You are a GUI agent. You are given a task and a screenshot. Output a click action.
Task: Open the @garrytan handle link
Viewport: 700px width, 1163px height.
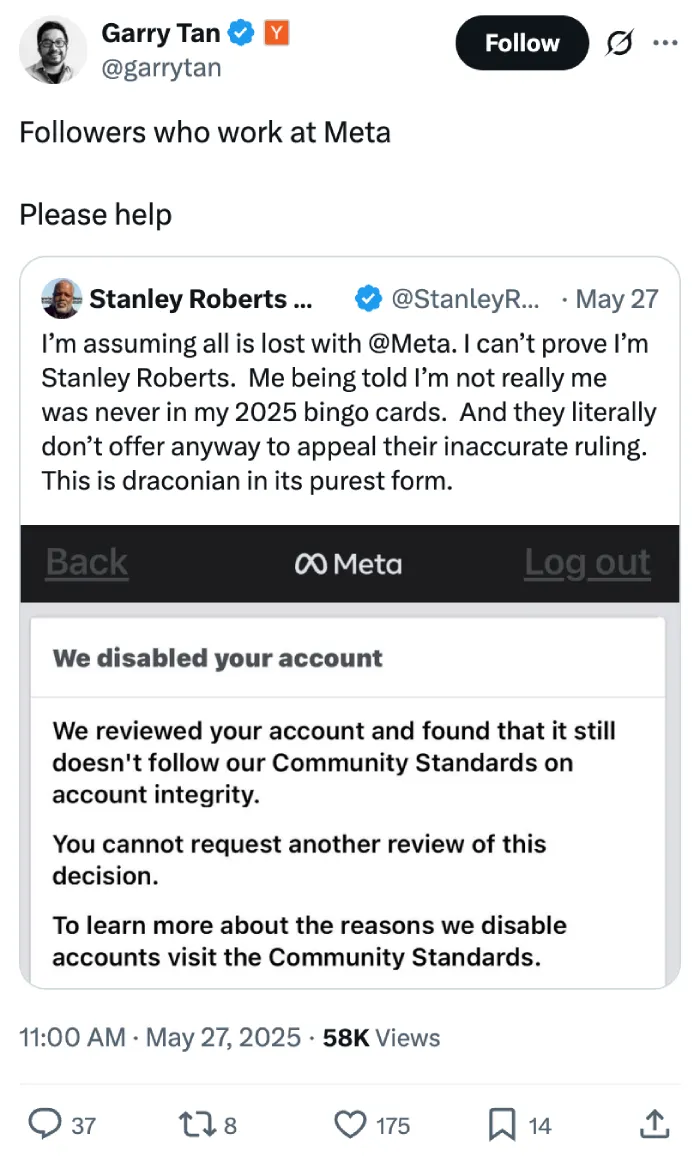pos(161,67)
